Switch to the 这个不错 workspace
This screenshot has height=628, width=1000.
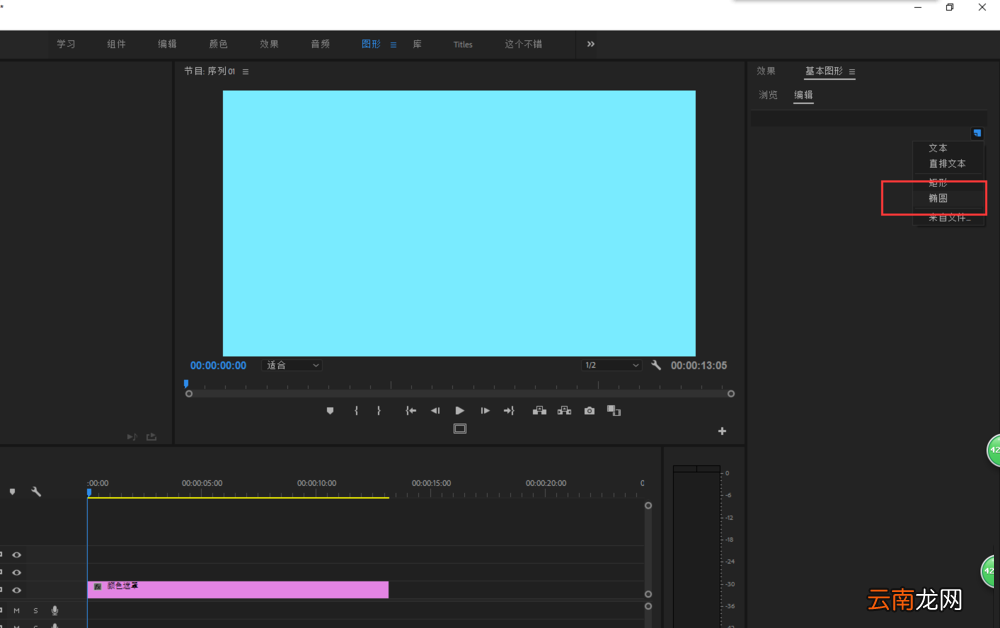click(x=524, y=44)
